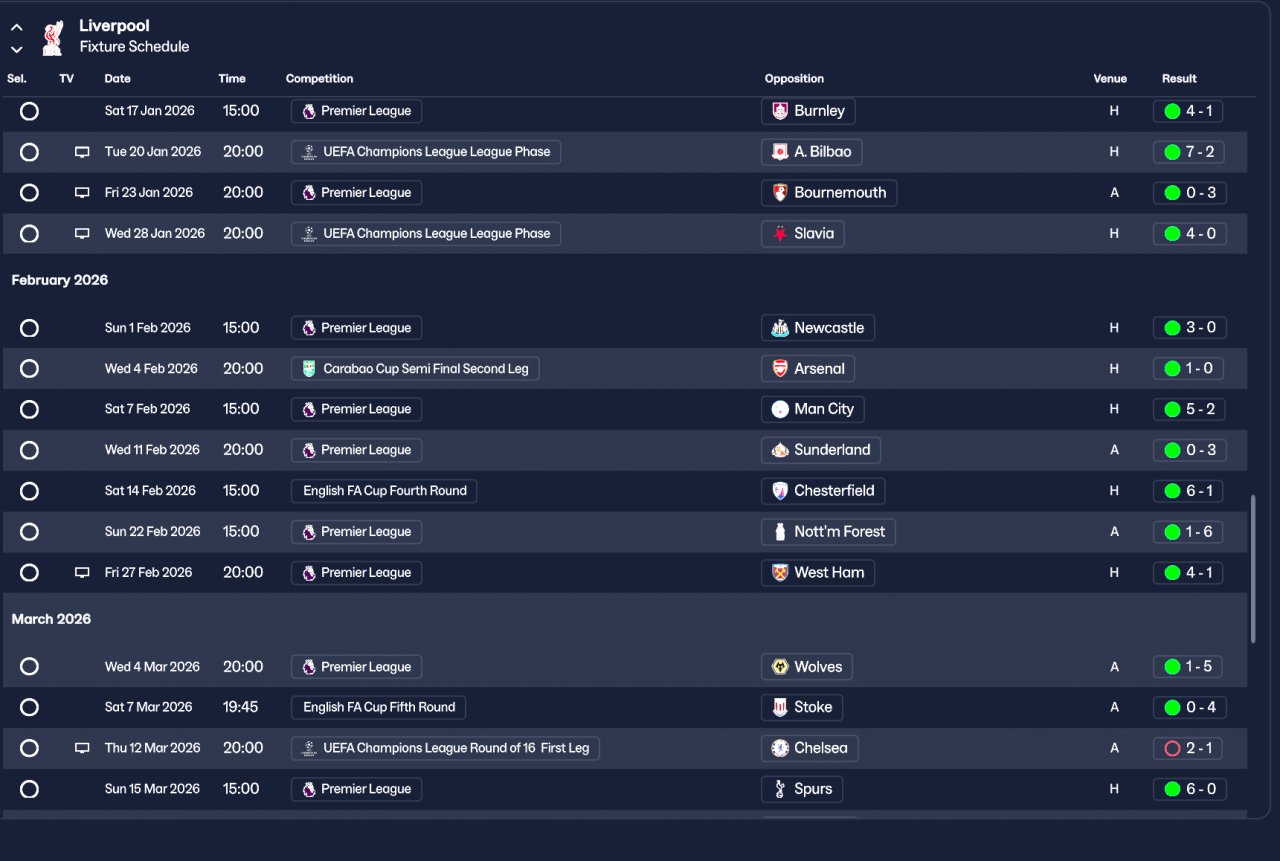This screenshot has height=861, width=1280.
Task: Select the Stoke fixture radio button
Action: 29,707
